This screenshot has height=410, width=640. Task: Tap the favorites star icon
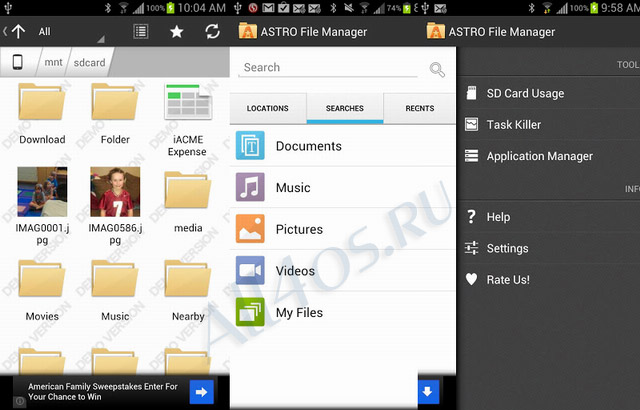[177, 31]
